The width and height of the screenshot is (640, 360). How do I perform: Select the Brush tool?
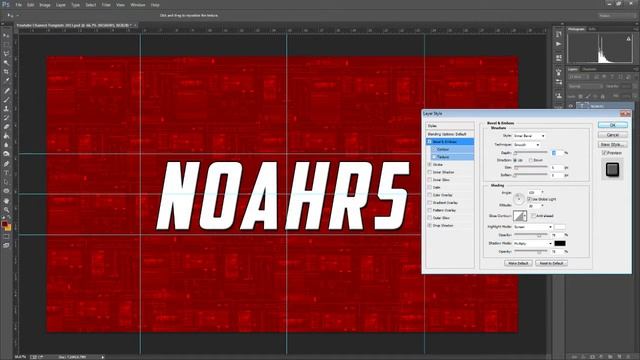pyautogui.click(x=6, y=100)
